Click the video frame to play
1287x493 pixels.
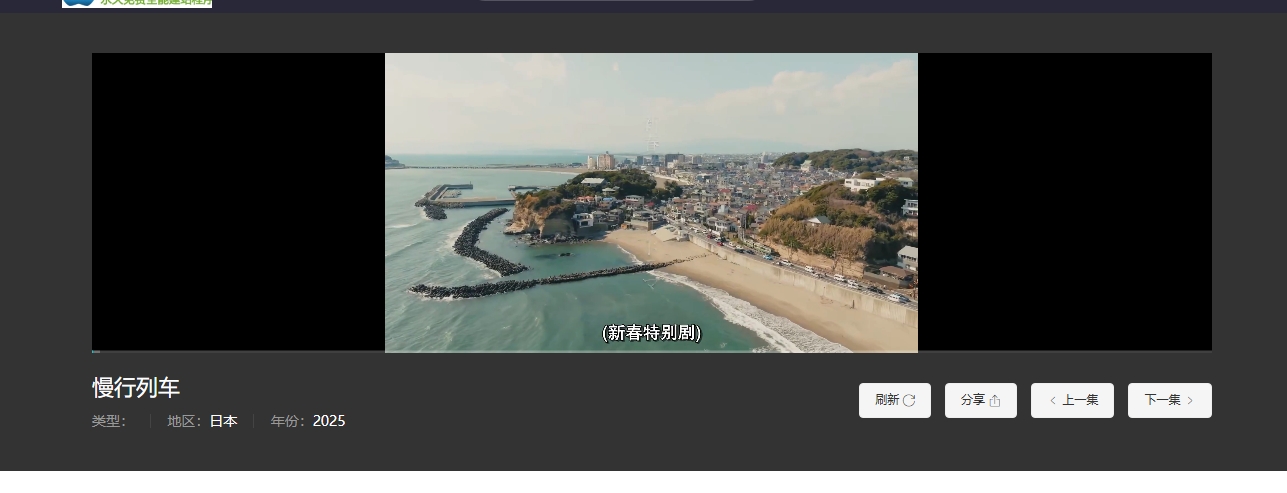tap(651, 202)
